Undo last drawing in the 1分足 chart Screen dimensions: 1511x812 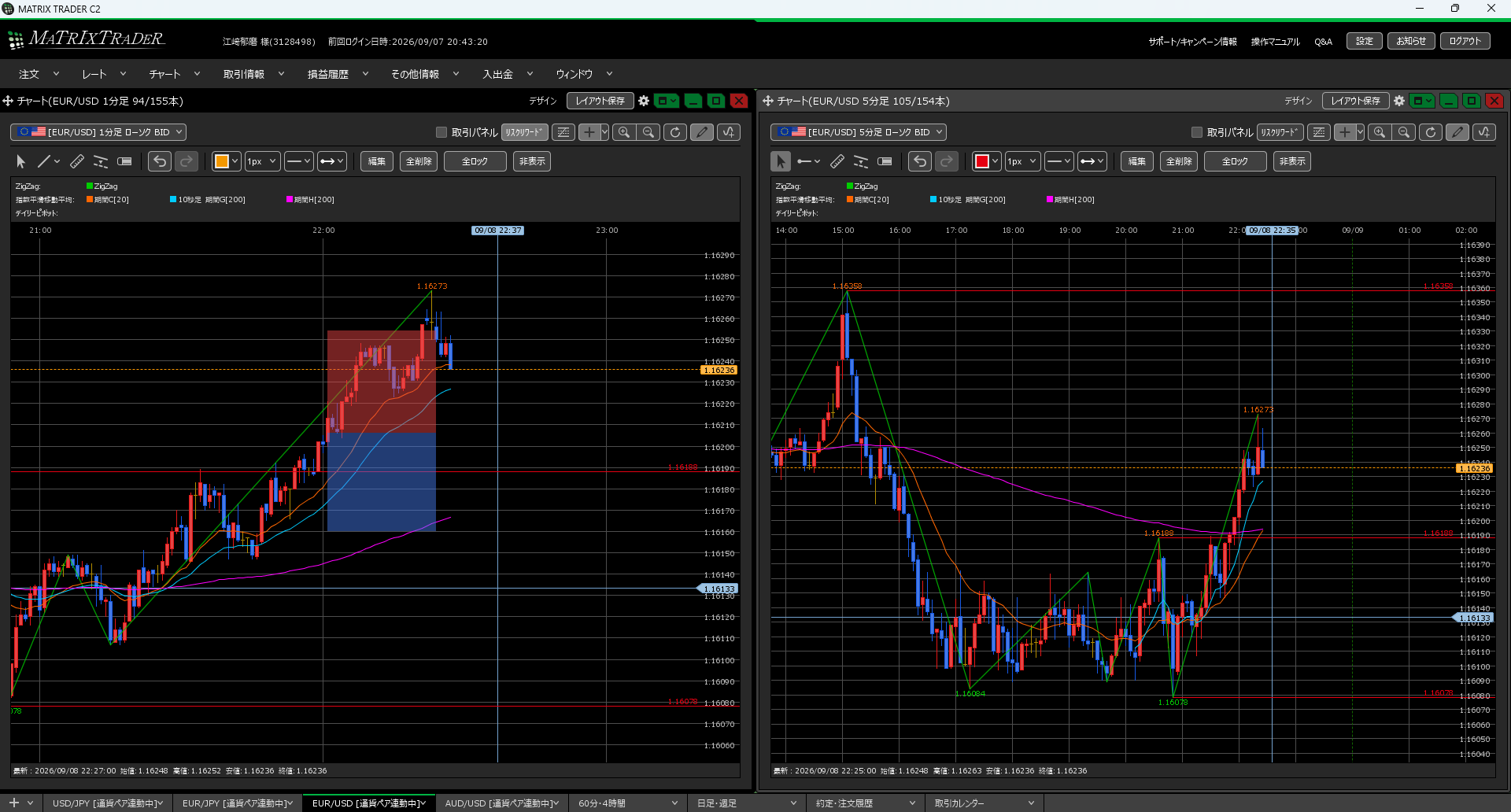(160, 161)
